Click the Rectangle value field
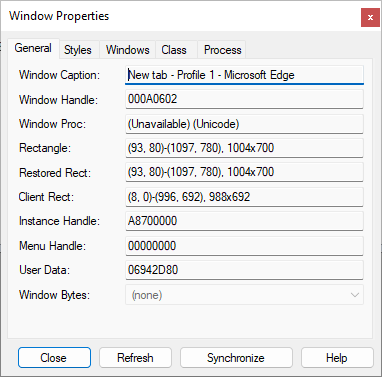 pos(244,148)
